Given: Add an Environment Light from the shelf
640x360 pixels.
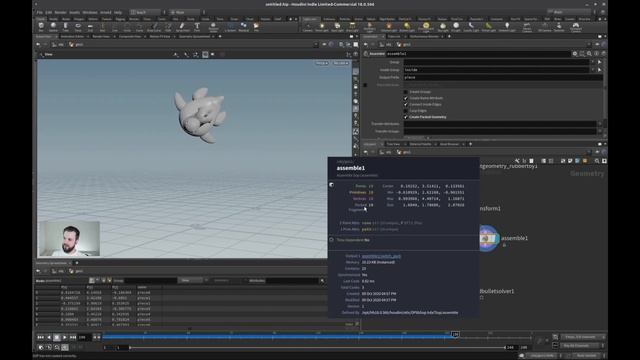Looking at the screenshot, I should (x=426, y=27).
